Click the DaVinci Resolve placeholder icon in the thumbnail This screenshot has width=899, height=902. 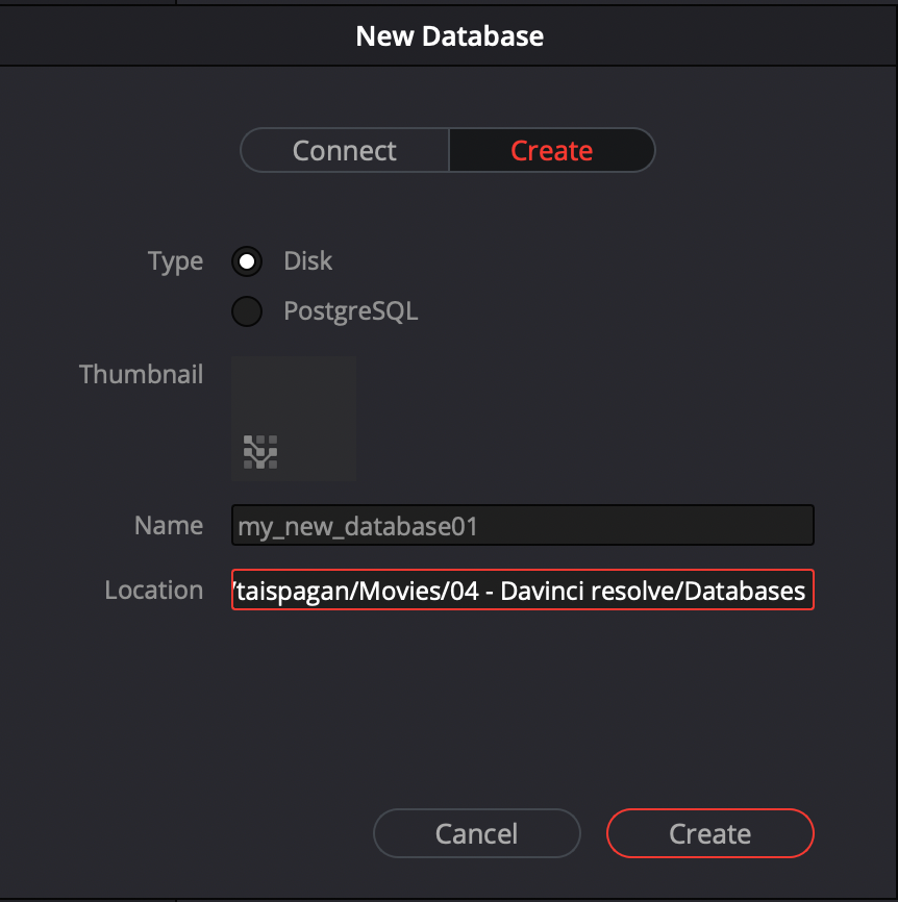point(260,452)
